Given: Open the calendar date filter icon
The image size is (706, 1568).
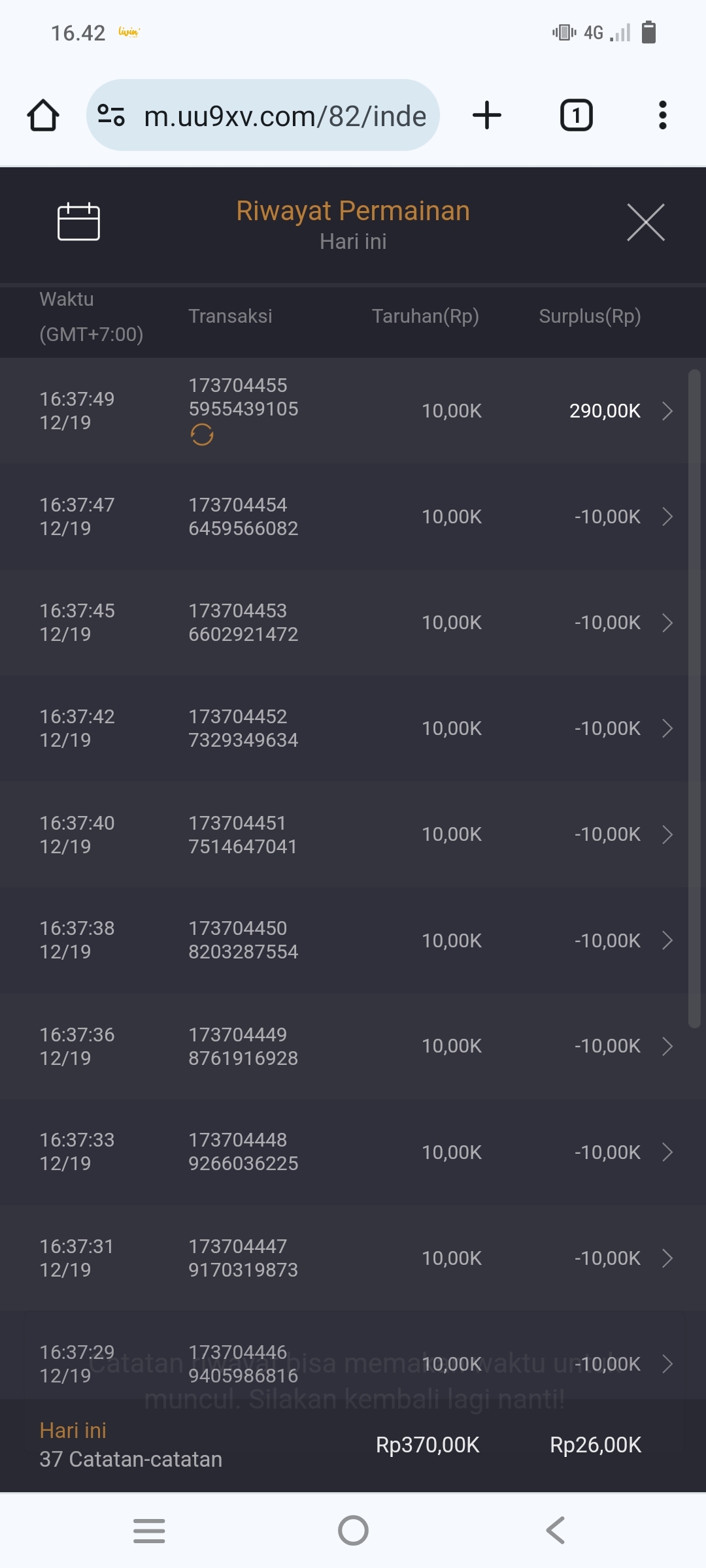Looking at the screenshot, I should click(x=78, y=222).
